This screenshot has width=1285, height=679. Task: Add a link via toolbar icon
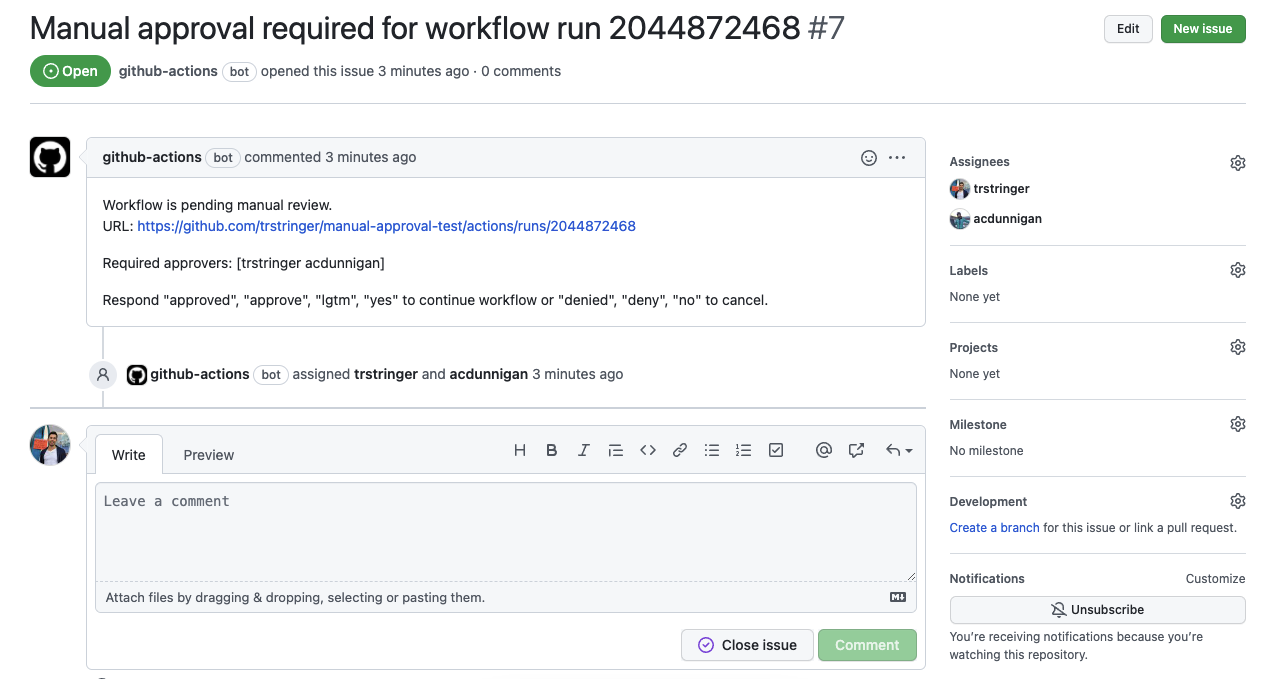pyautogui.click(x=680, y=451)
